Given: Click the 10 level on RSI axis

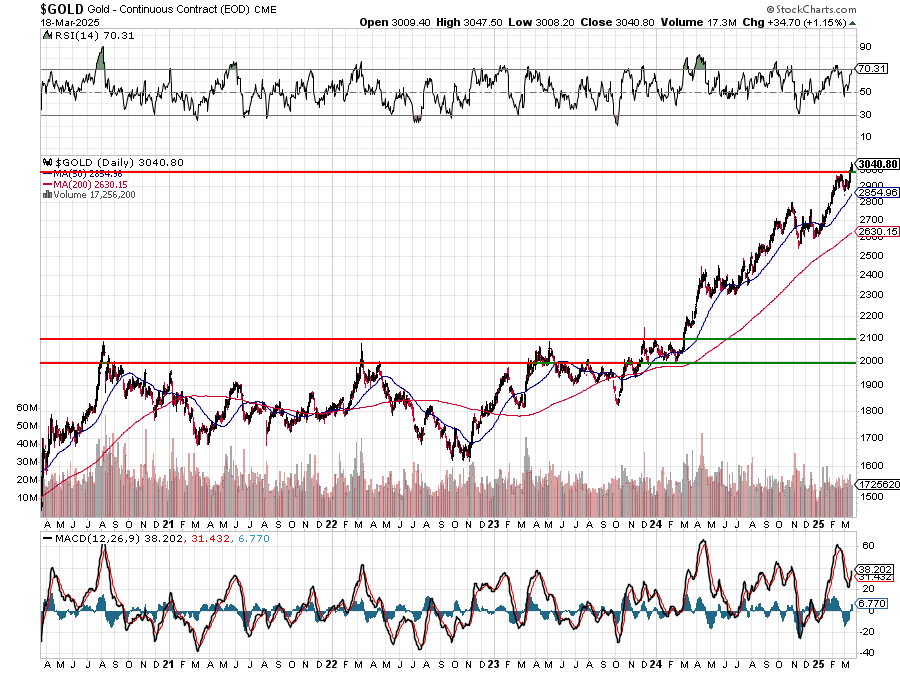Looking at the screenshot, I should click(865, 137).
